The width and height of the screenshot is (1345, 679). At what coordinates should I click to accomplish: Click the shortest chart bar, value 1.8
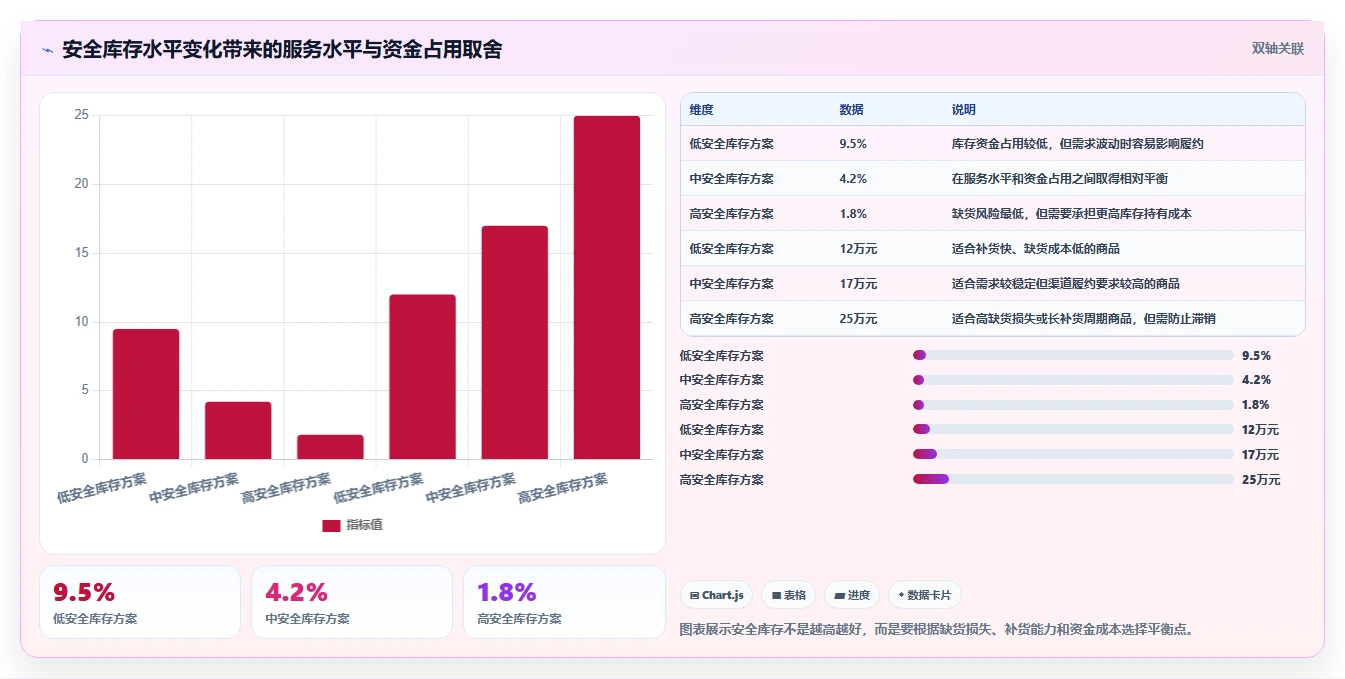[330, 447]
